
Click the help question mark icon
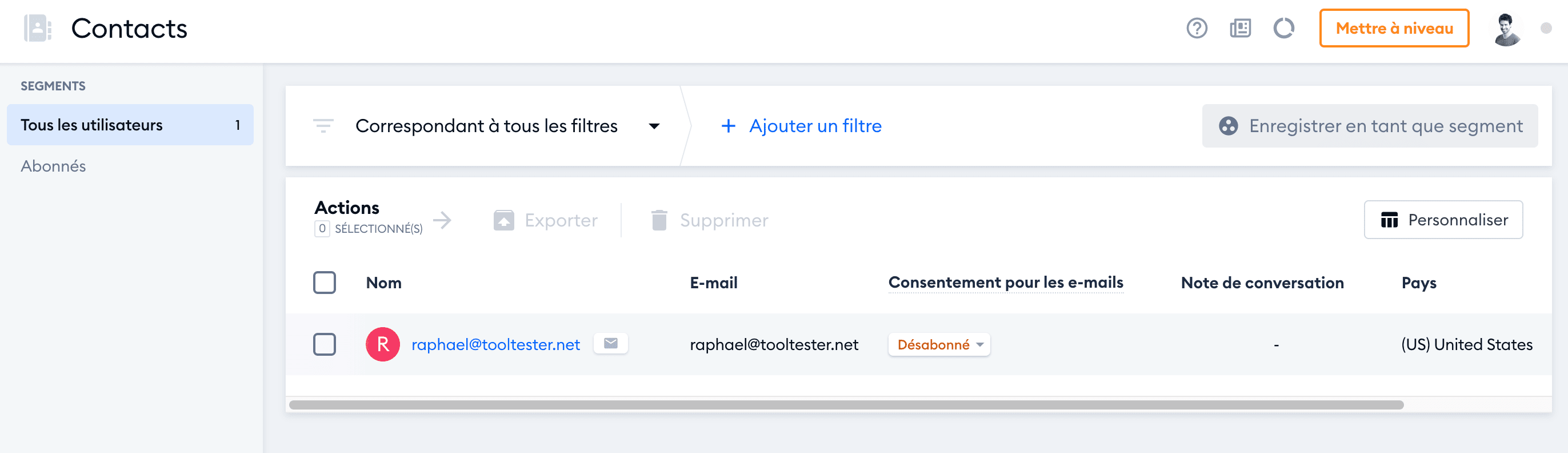tap(1197, 28)
